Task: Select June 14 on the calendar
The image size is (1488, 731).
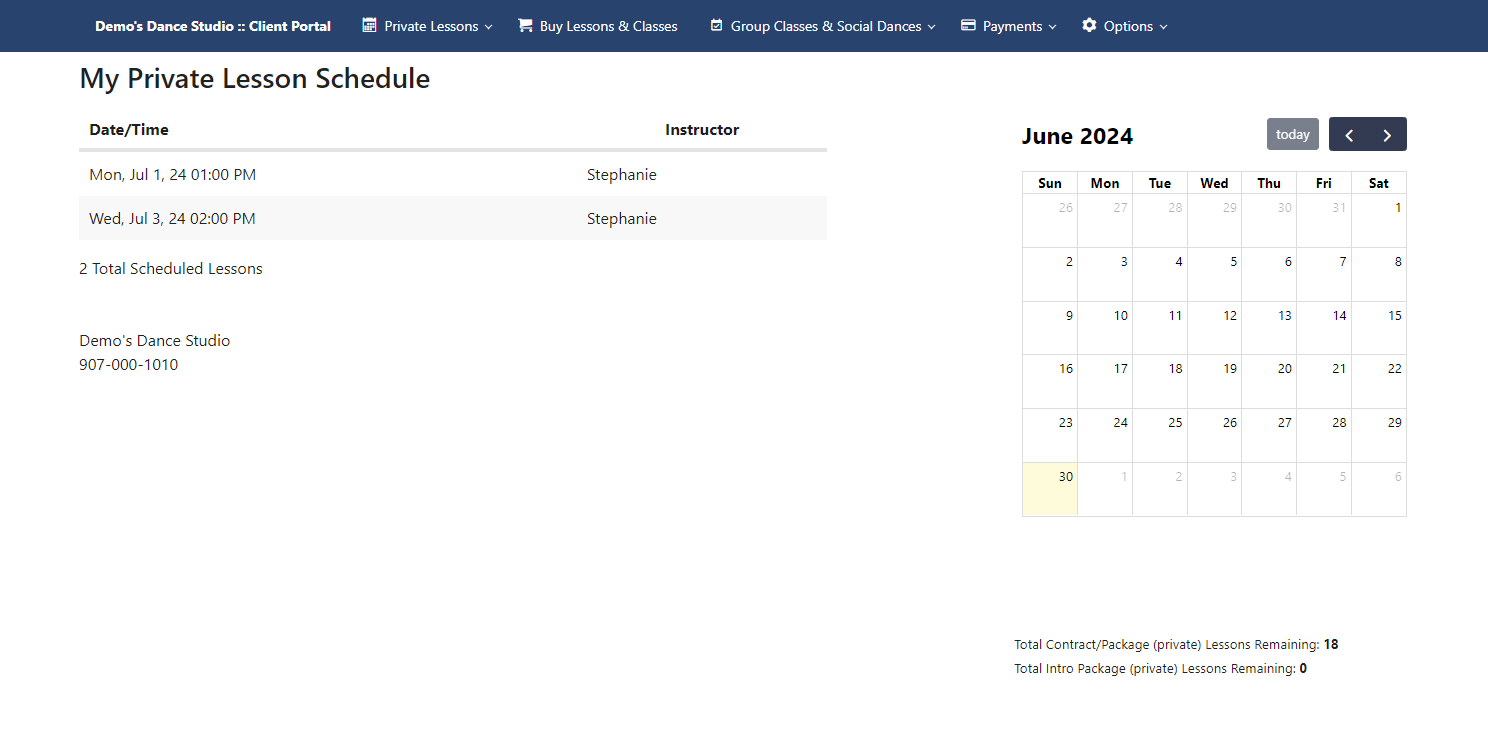Action: 1324,328
